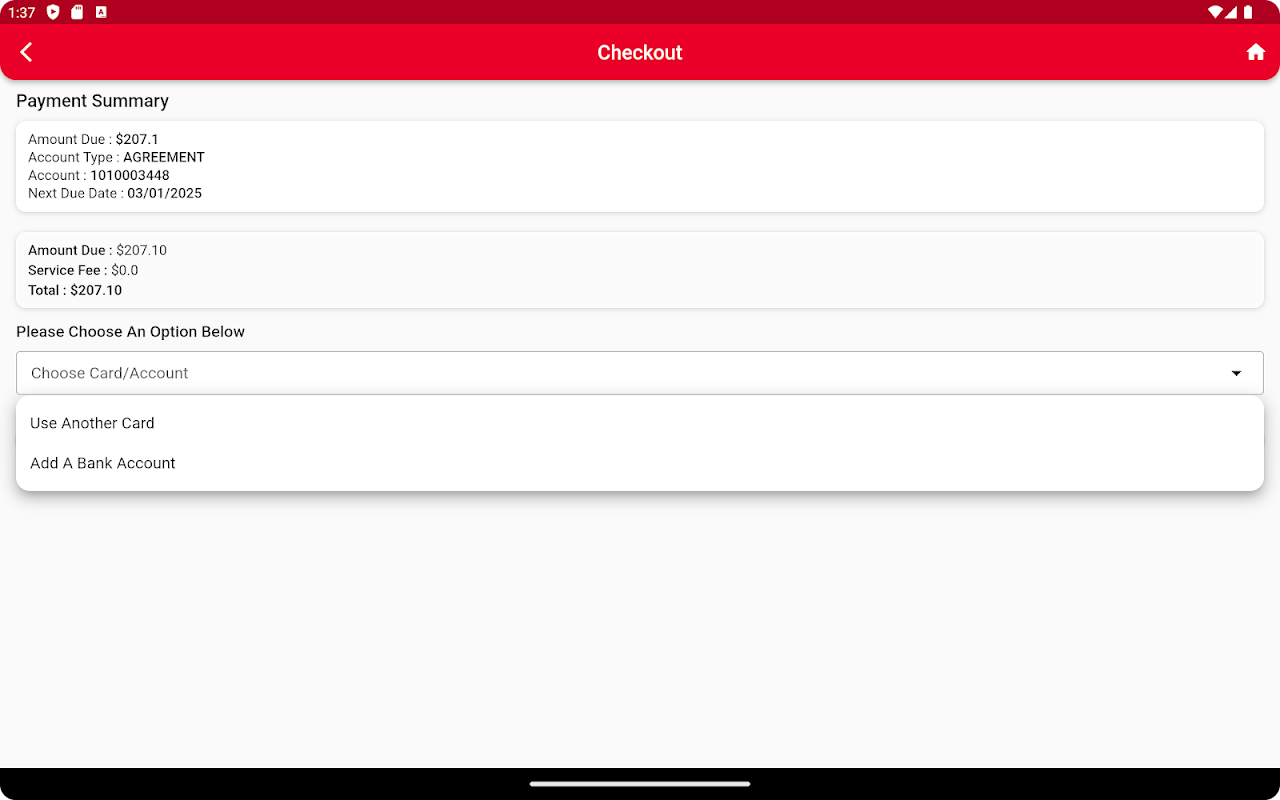Tap the Checkout title

click(640, 52)
